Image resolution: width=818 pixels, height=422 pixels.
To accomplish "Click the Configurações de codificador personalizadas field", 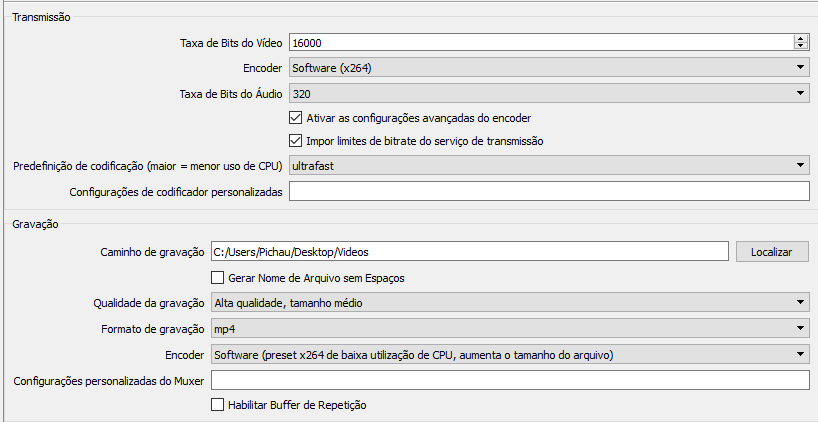I will pos(549,191).
